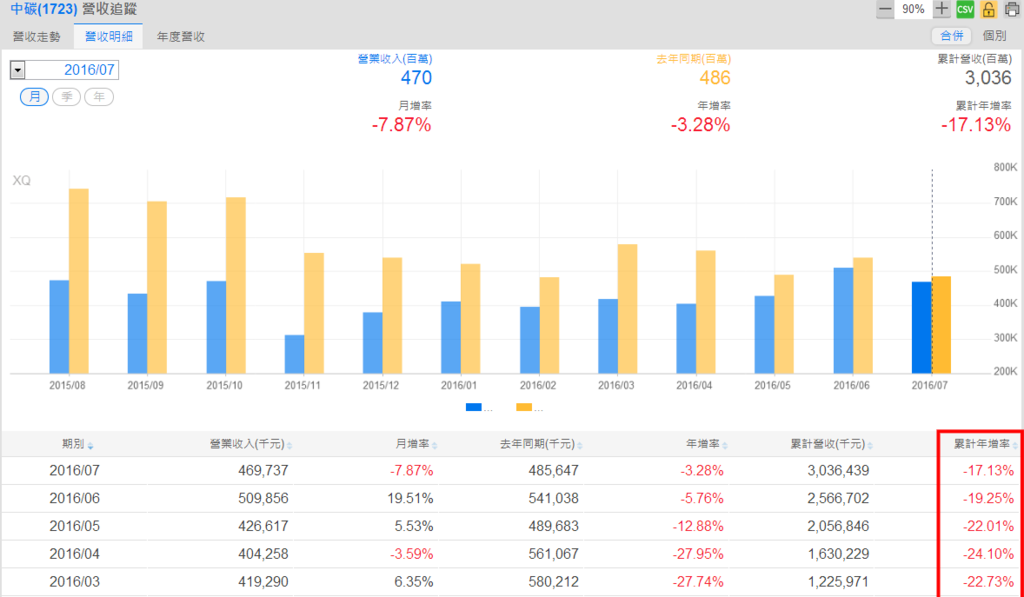Viewport: 1024px width, 597px height.
Task: Click the 去年同期(百萬) 486 summary value
Action: click(x=714, y=78)
